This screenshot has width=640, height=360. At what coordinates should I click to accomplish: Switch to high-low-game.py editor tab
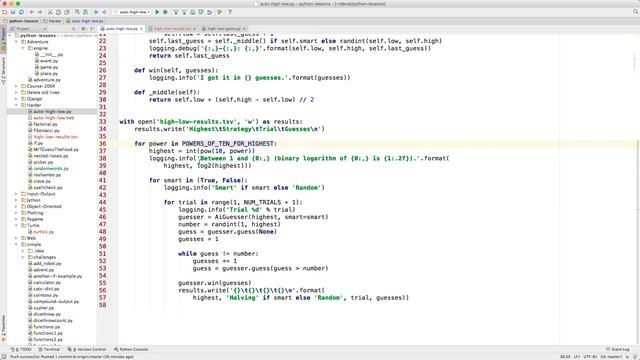click(224, 29)
